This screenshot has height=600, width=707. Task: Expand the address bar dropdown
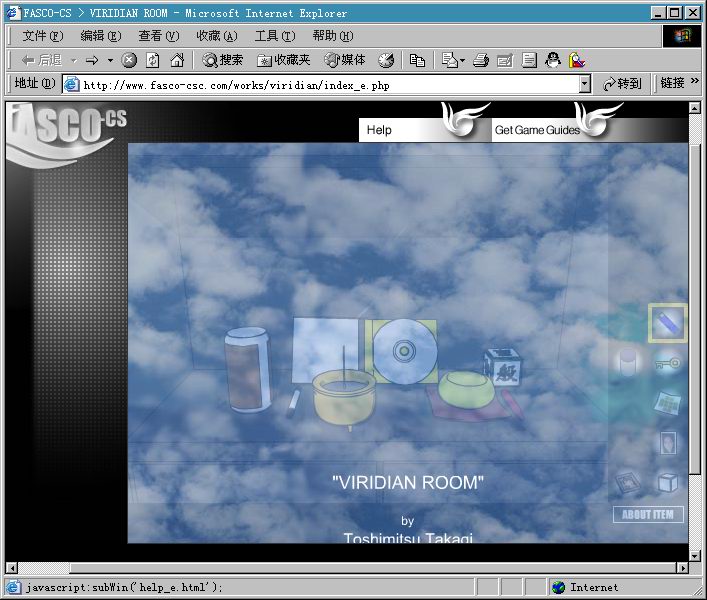click(x=585, y=84)
